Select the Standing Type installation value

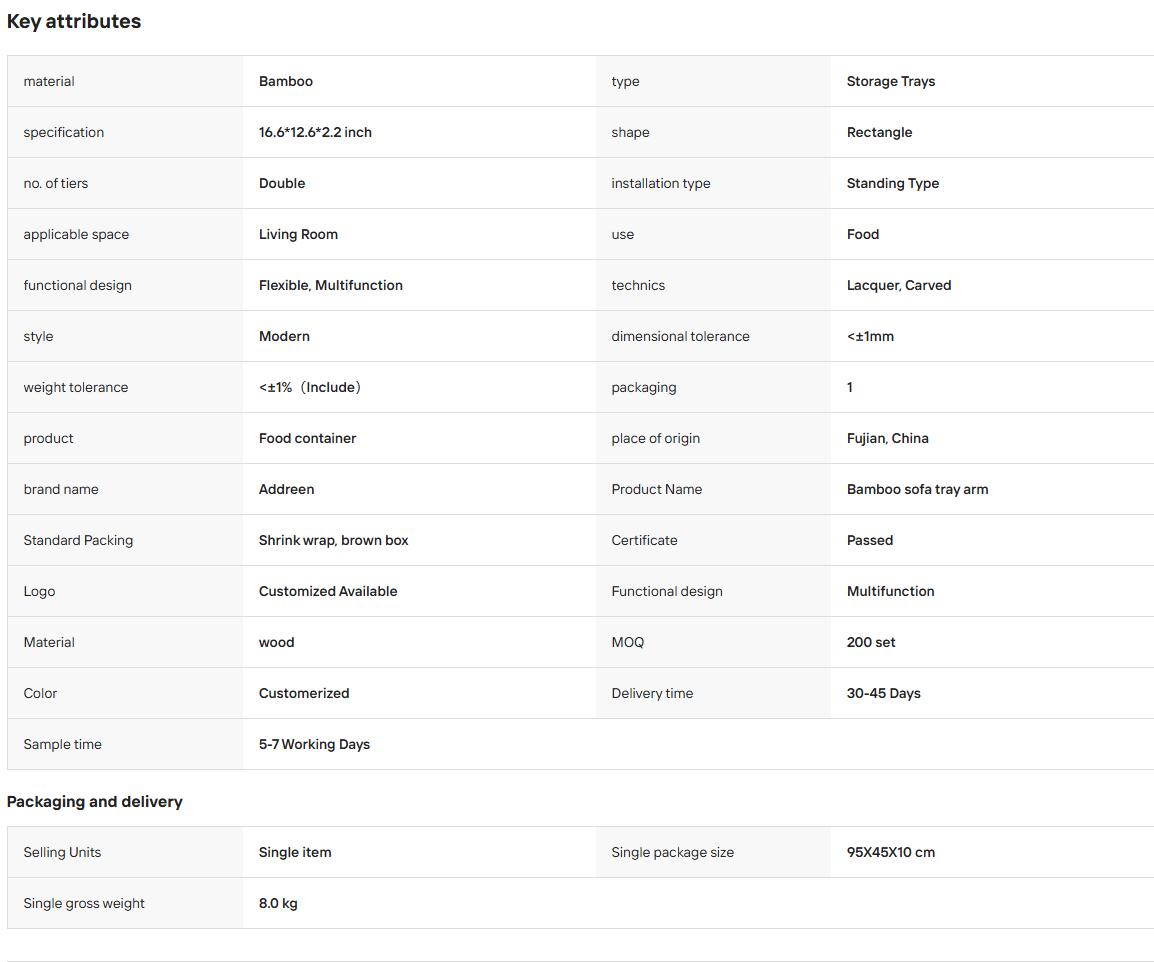point(893,183)
